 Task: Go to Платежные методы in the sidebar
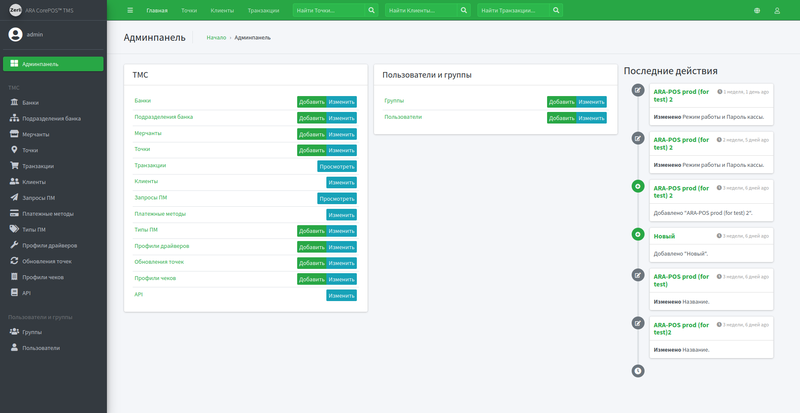pyautogui.click(x=47, y=213)
